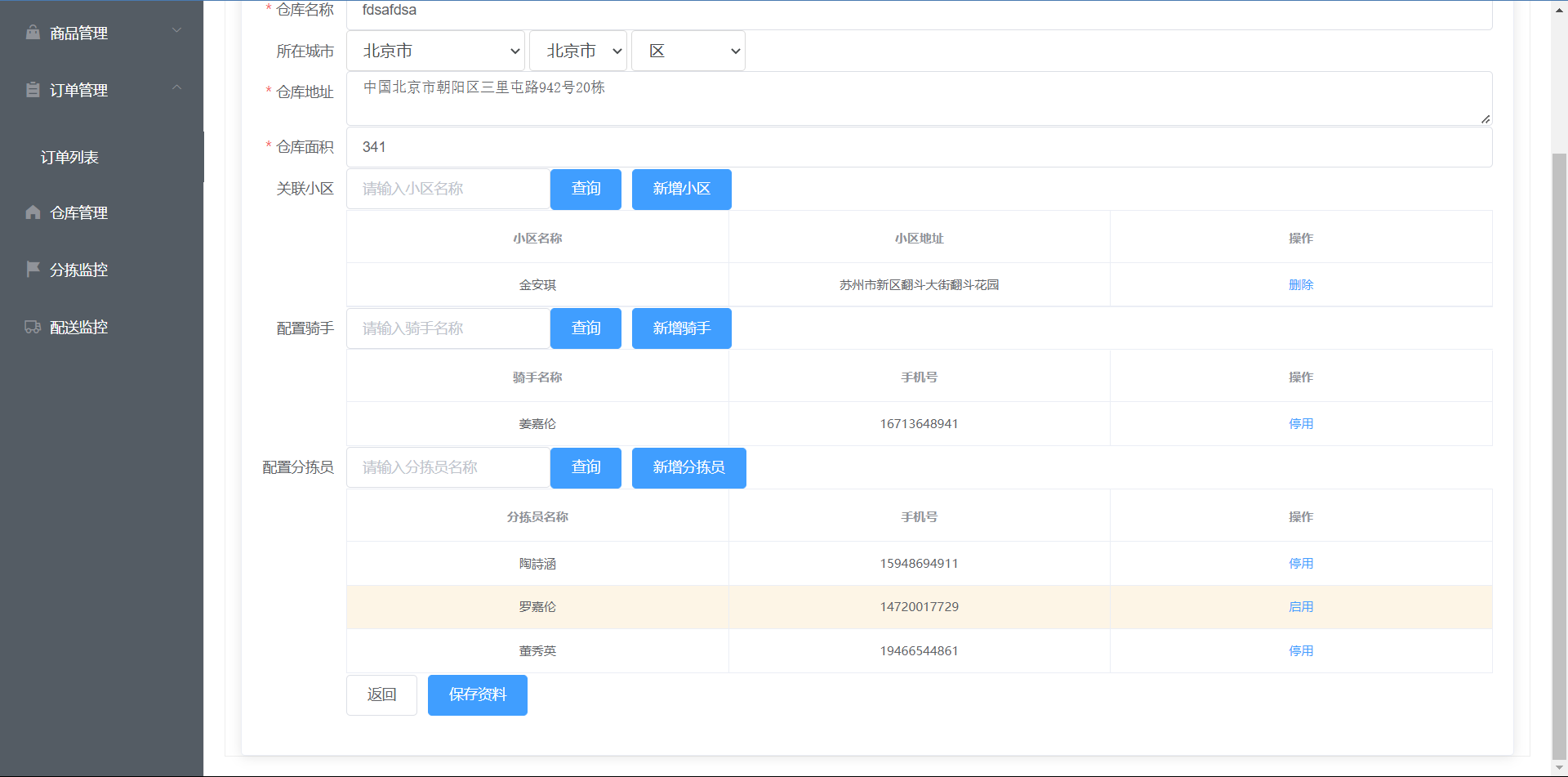This screenshot has height=777, width=1568.
Task: Click the page vertical scrollbar thumb
Action: (x=1560, y=456)
